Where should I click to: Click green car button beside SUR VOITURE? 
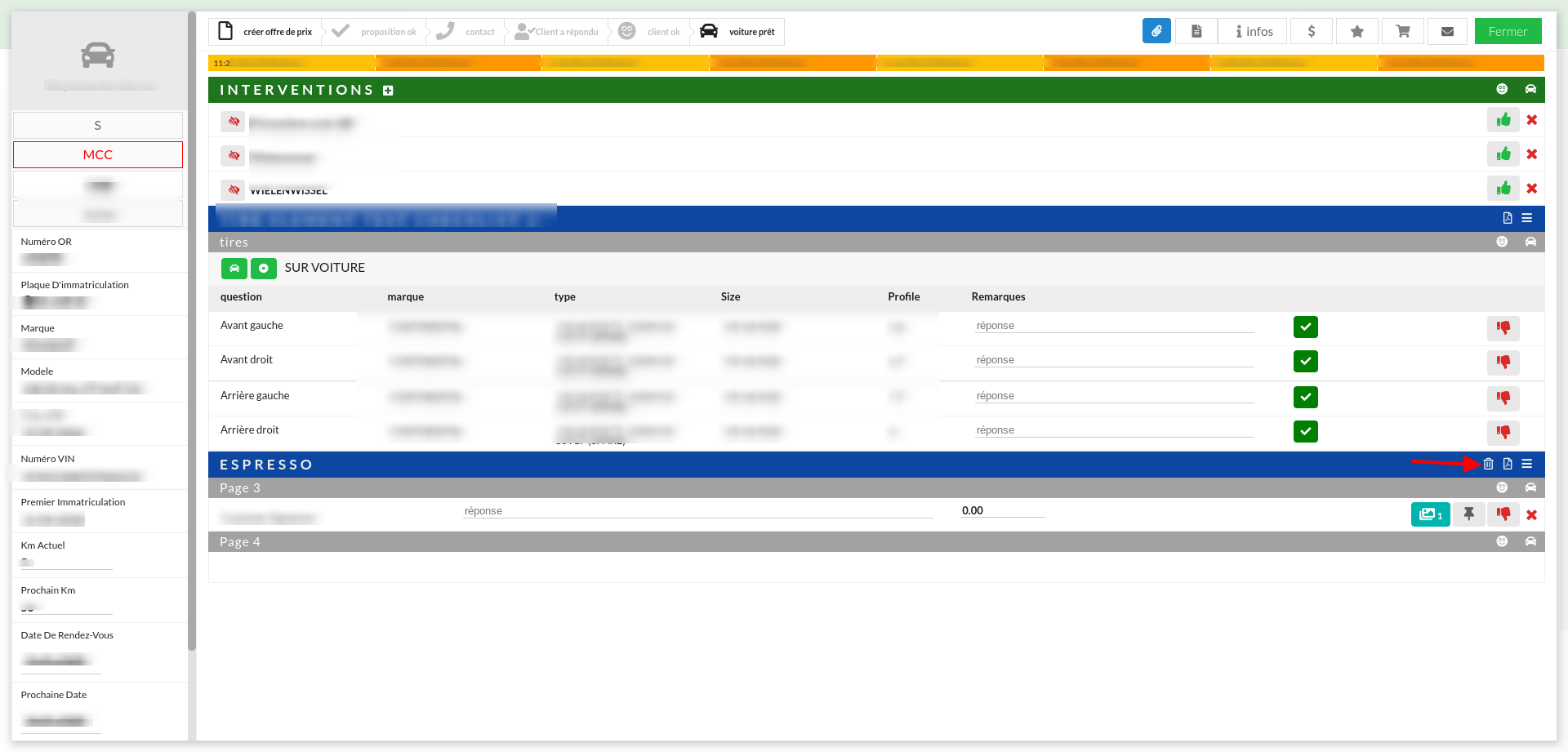point(234,268)
